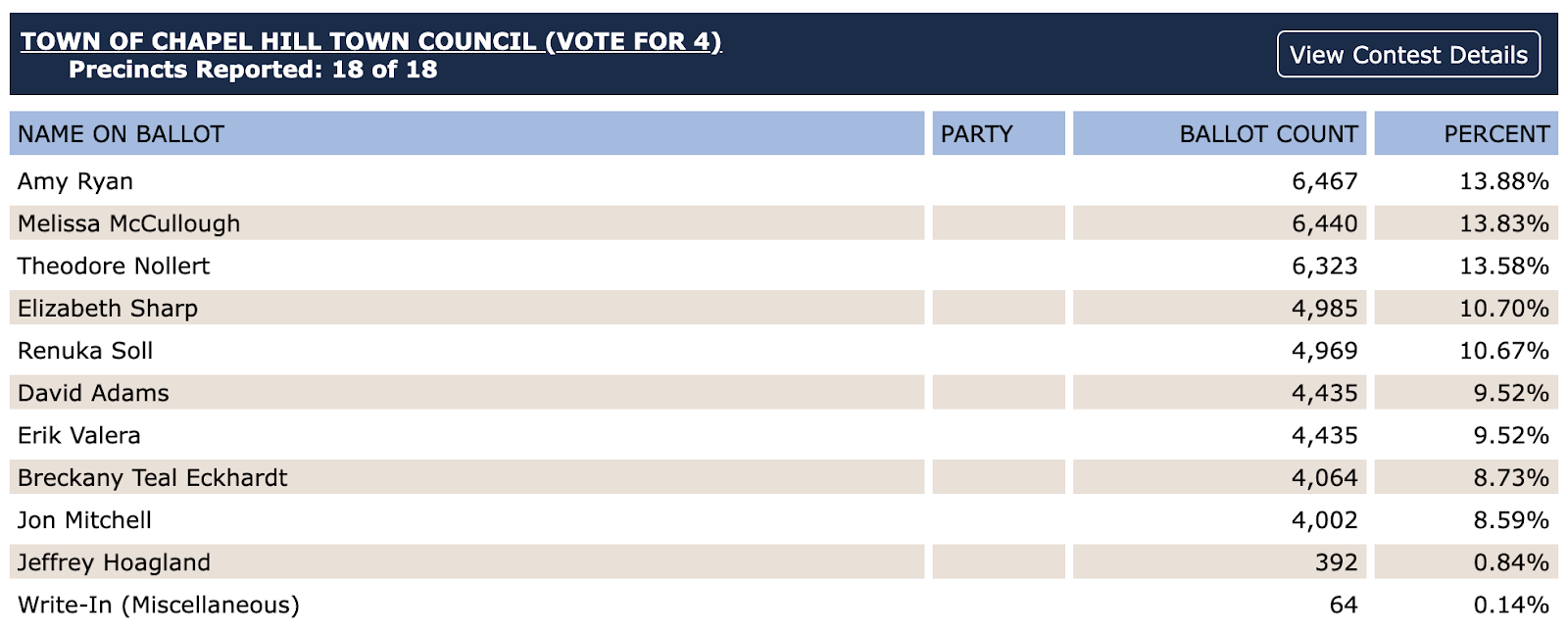Open the Town Council contest title link
The height and width of the screenshot is (633, 1568).
pyautogui.click(x=371, y=42)
